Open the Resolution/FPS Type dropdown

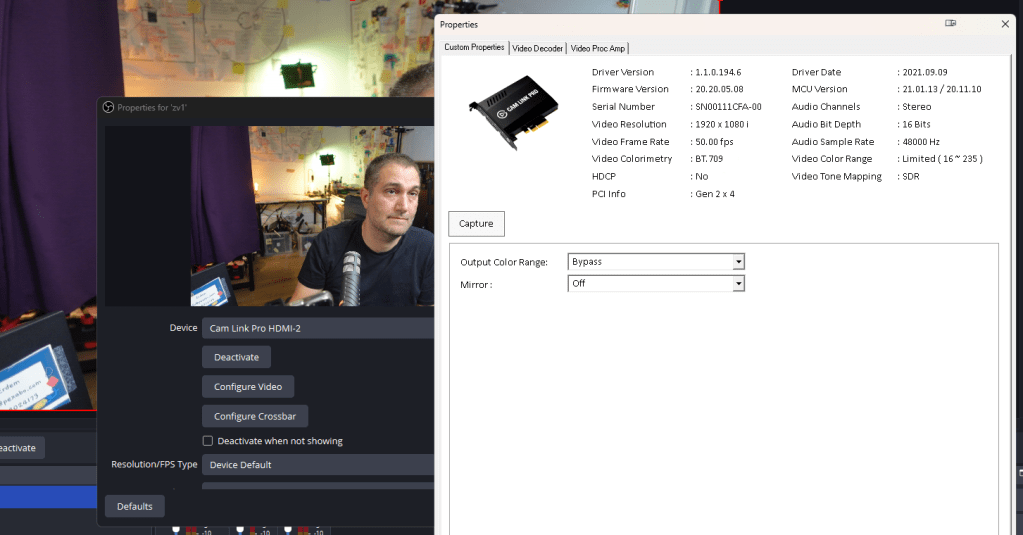[x=318, y=465]
